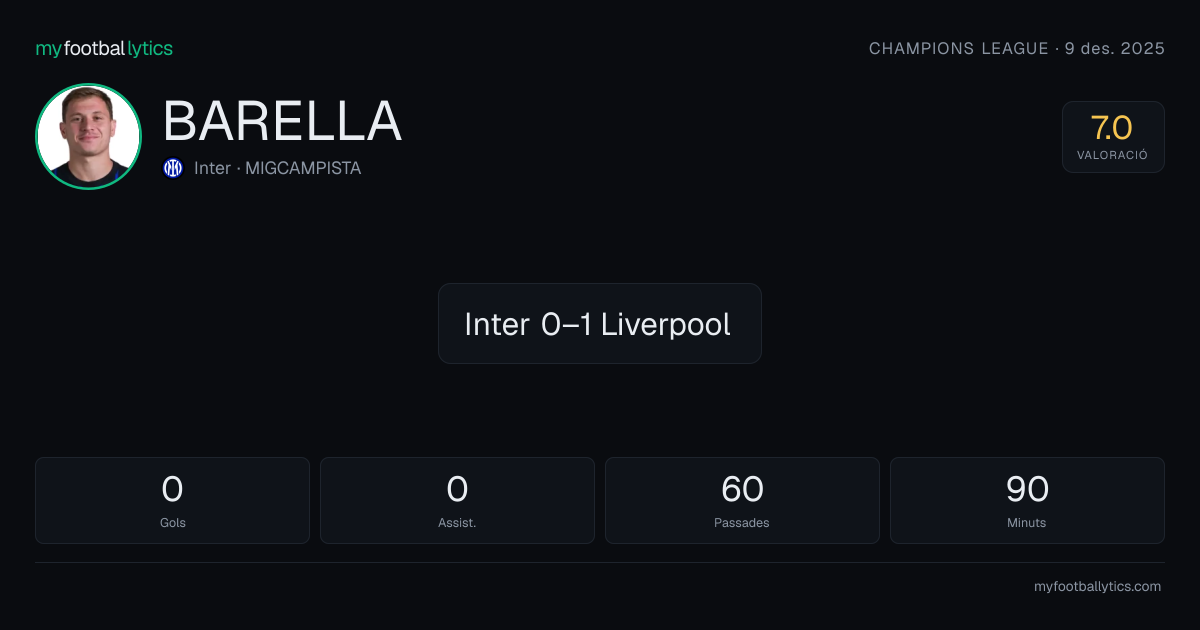Select the BARELLA player name heading
Viewport: 1200px width, 630px height.
(282, 121)
